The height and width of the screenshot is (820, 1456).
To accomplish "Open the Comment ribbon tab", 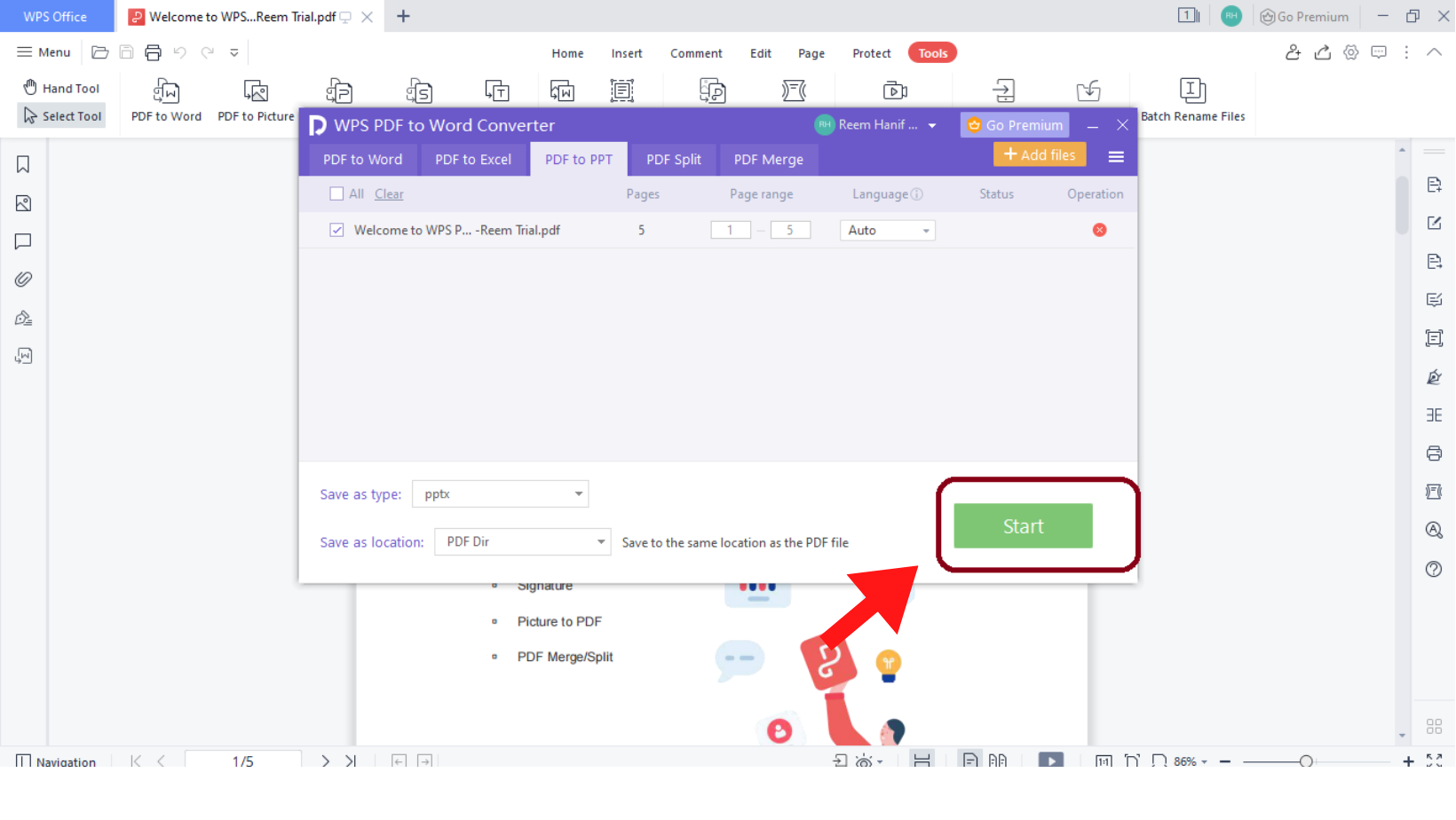I will coord(696,53).
